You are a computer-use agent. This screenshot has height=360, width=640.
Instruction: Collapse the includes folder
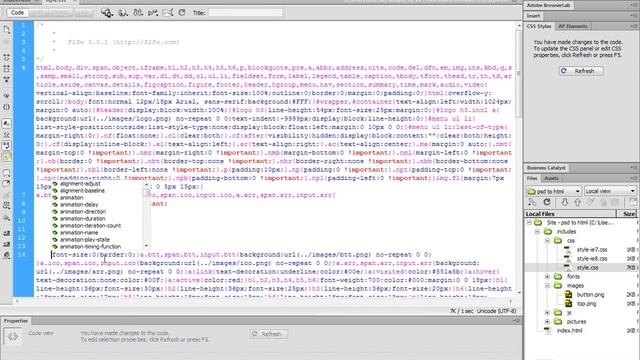pyautogui.click(x=538, y=232)
